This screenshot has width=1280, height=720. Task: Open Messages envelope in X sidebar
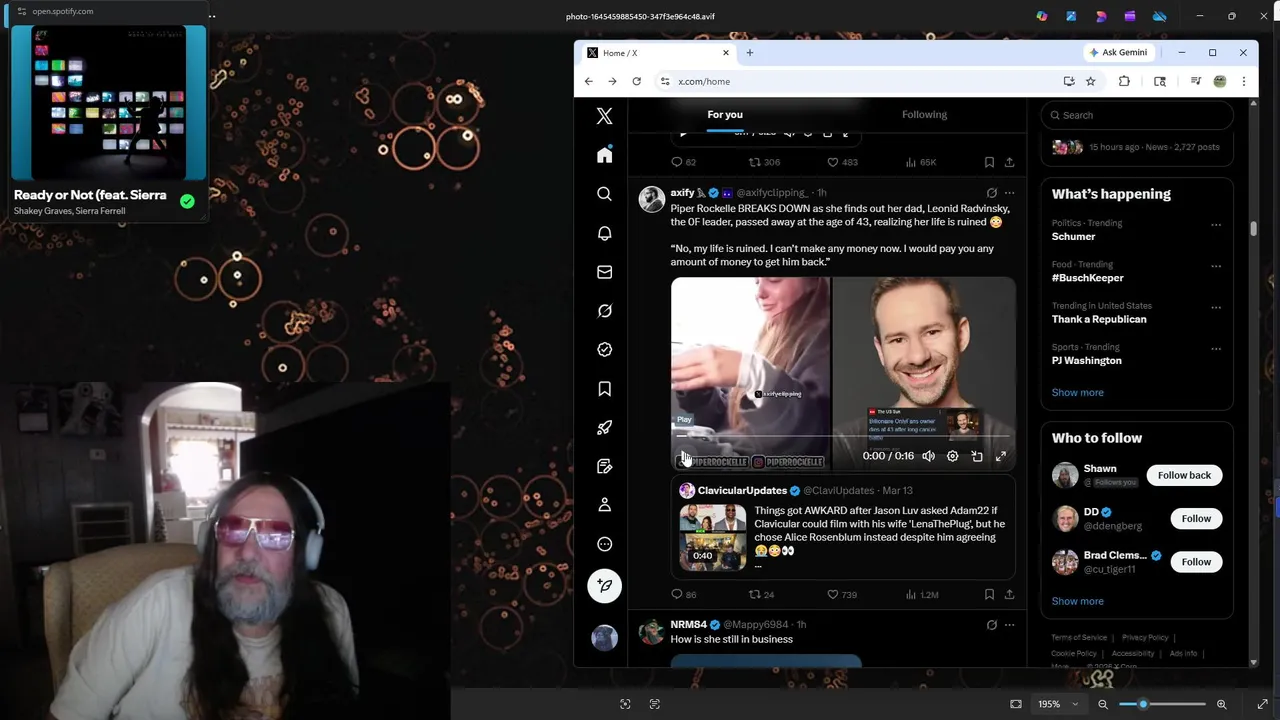604,272
